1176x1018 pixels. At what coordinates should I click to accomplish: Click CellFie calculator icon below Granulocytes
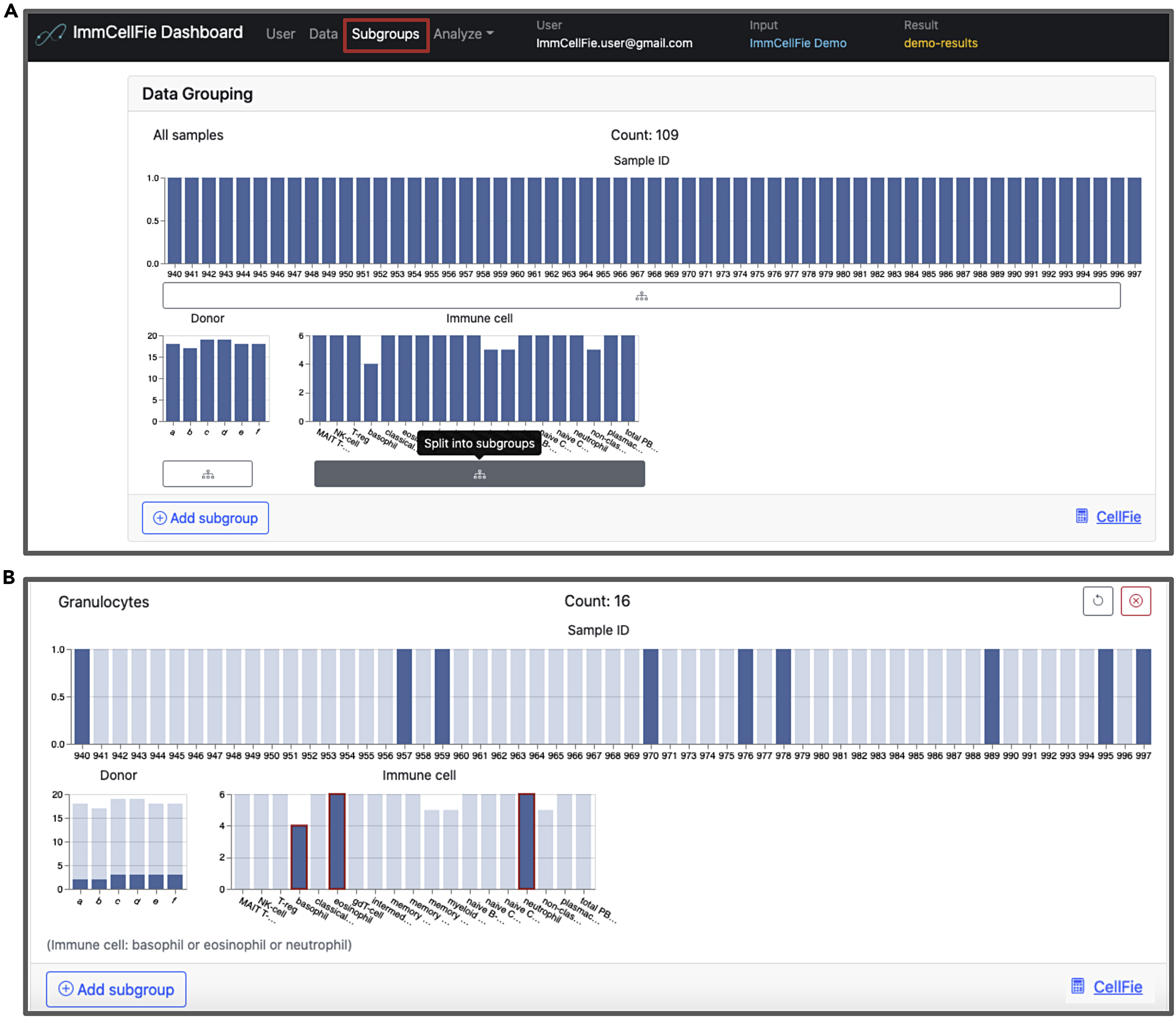tap(1077, 986)
